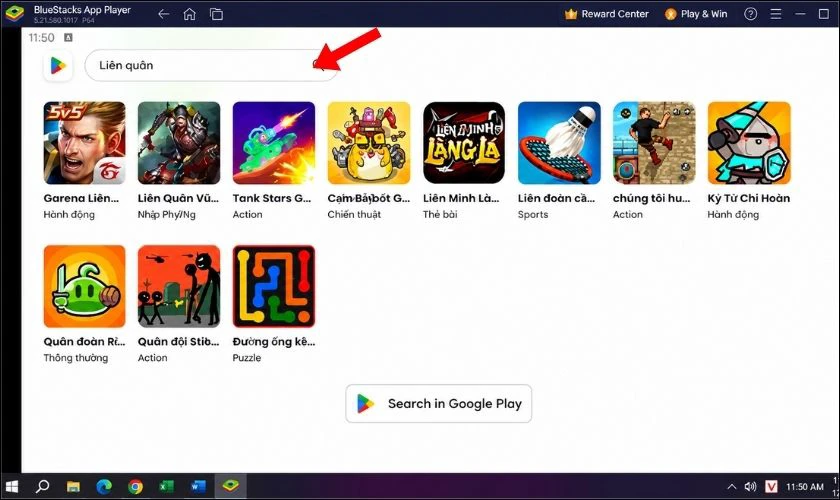This screenshot has height=500, width=840.
Task: Open the help question mark icon
Action: pyautogui.click(x=751, y=14)
